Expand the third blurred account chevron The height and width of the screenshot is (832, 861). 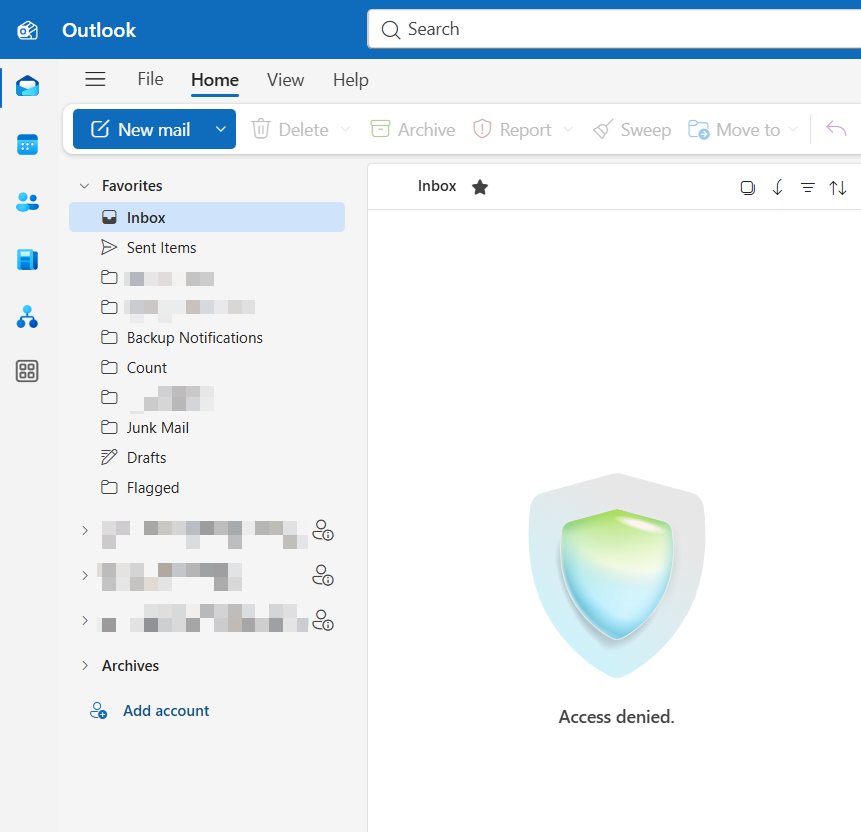[85, 621]
